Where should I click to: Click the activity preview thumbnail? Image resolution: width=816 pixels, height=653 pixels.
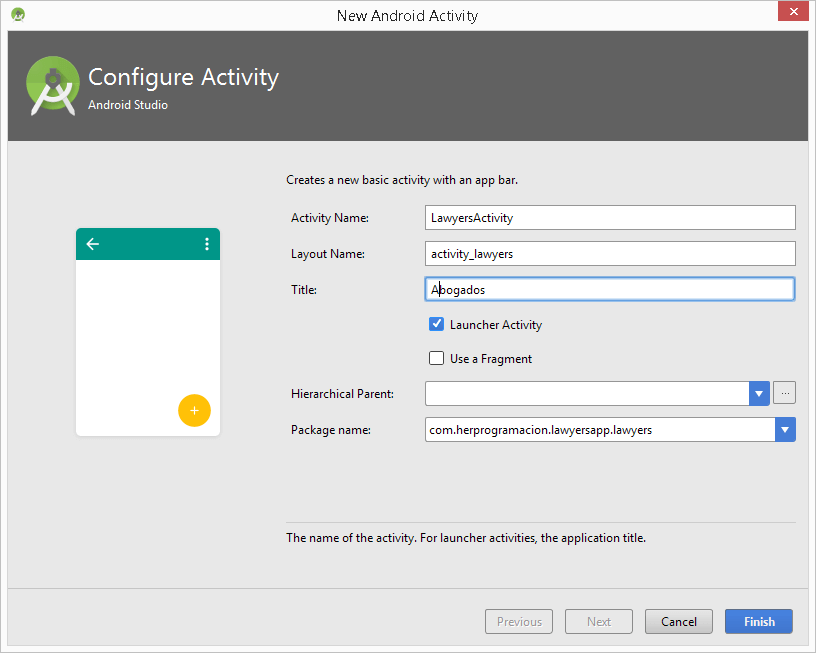point(148,332)
